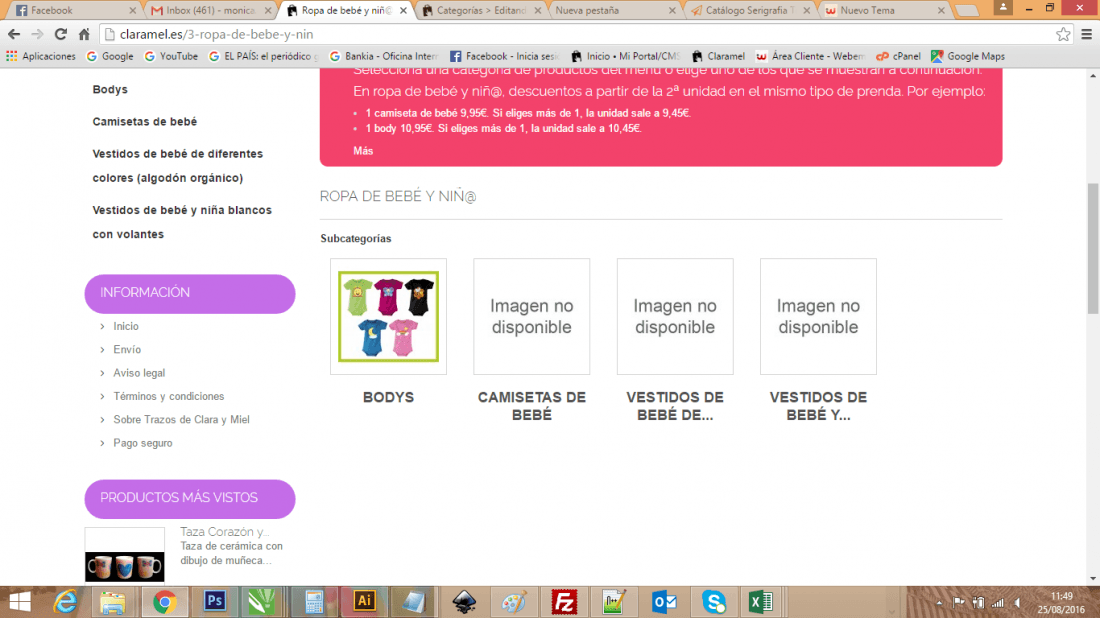
Task: Open the YouTube bookmark
Action: pos(171,56)
